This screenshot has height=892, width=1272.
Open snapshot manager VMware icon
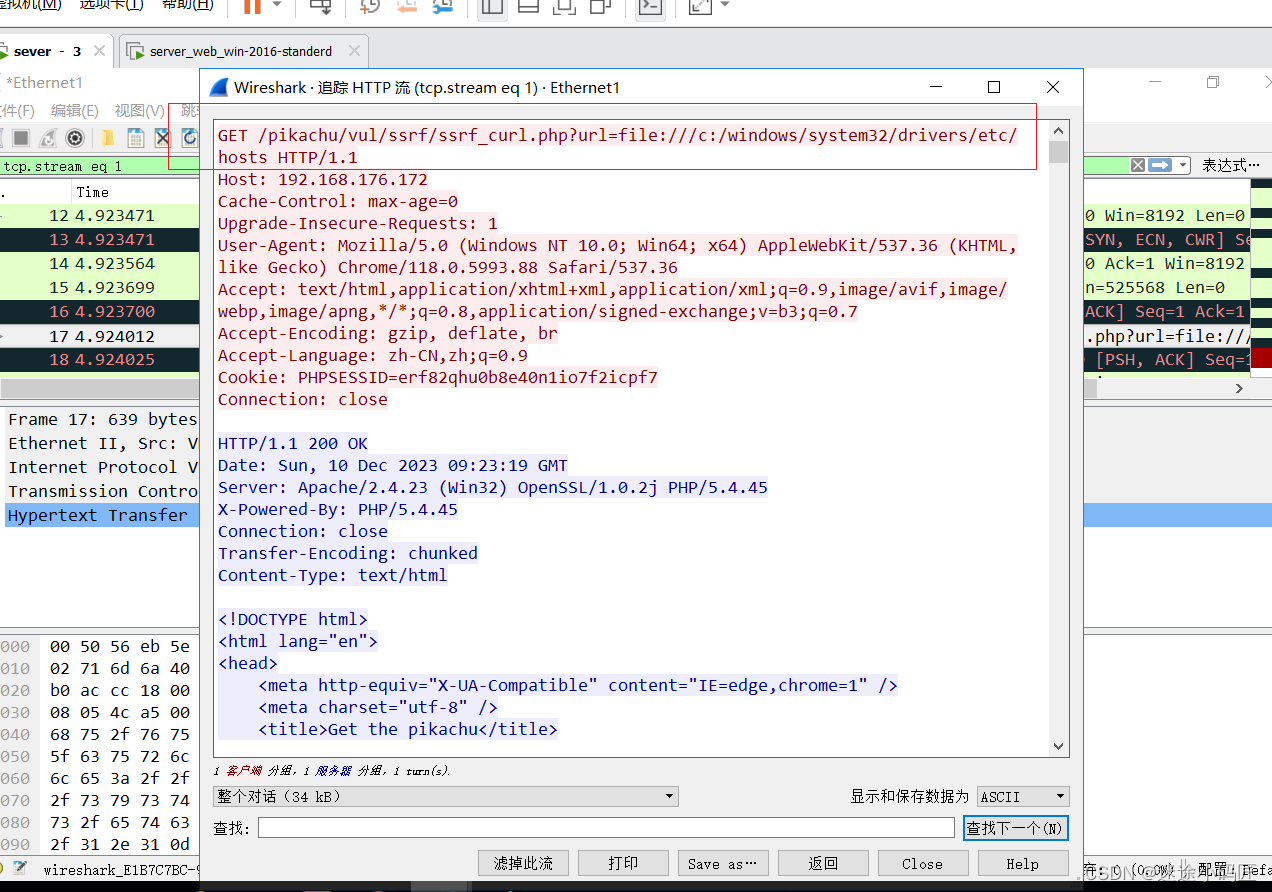[x=442, y=6]
